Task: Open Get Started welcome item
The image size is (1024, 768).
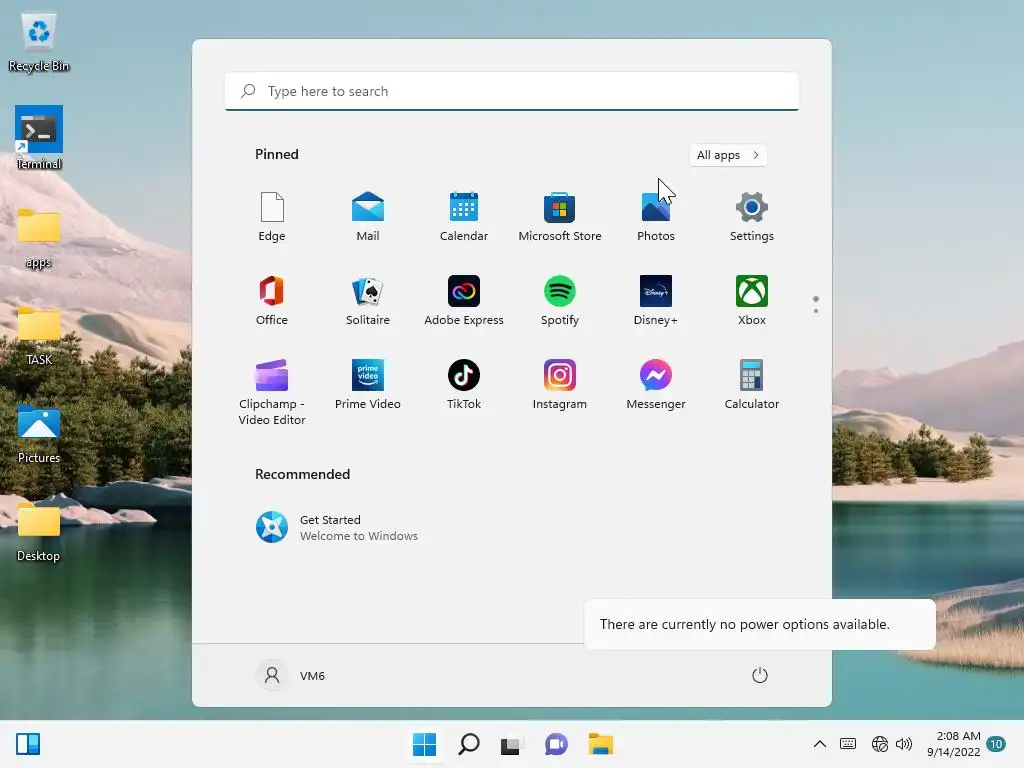Action: [x=337, y=528]
